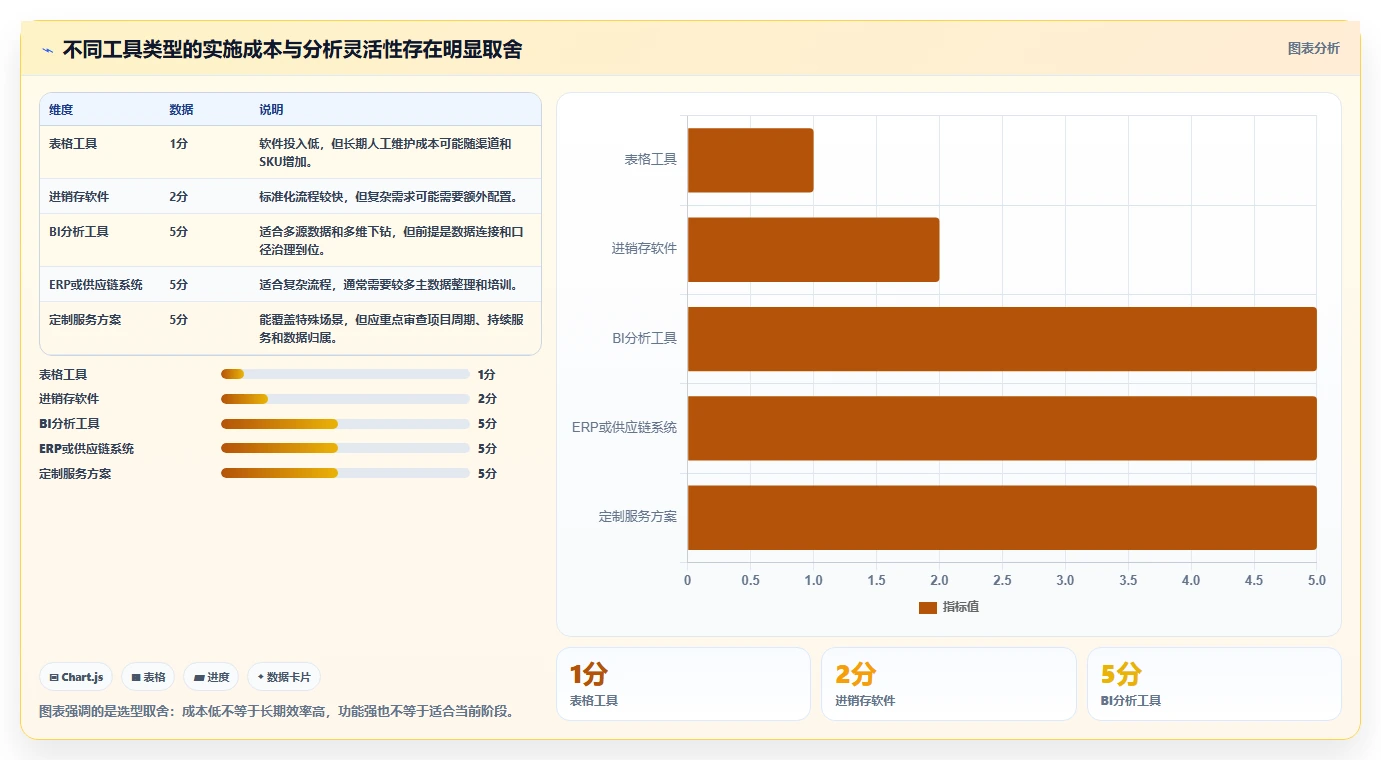Click the 进销存软件 progress bar
Viewport: 1381px width, 760px height.
click(x=345, y=399)
